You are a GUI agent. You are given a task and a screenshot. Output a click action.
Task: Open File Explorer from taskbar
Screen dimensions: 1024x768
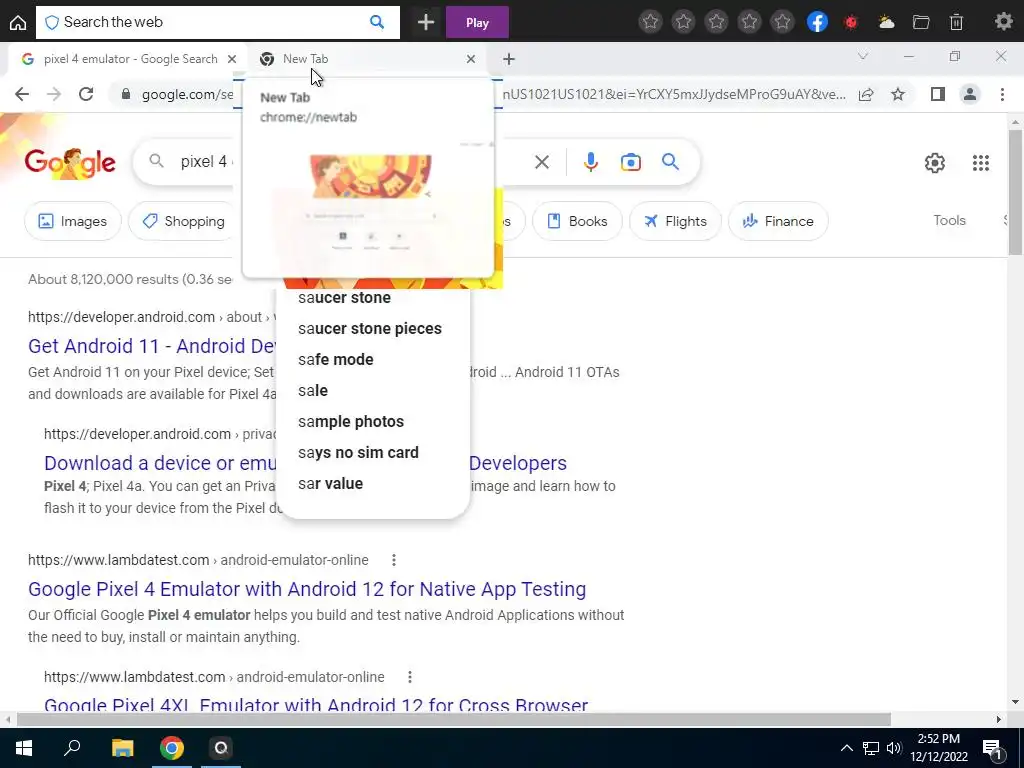point(122,748)
